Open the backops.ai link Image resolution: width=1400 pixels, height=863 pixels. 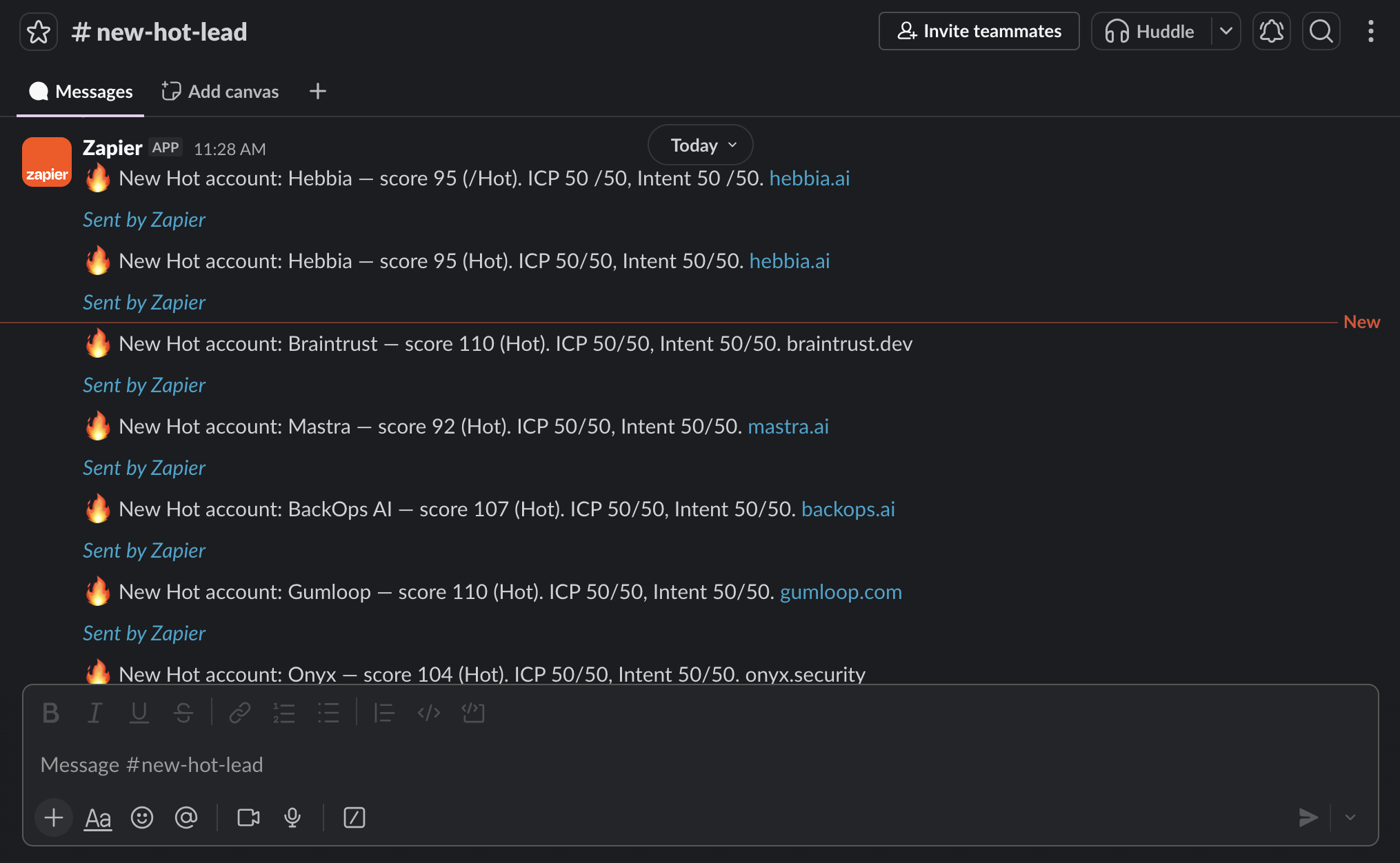pos(848,509)
